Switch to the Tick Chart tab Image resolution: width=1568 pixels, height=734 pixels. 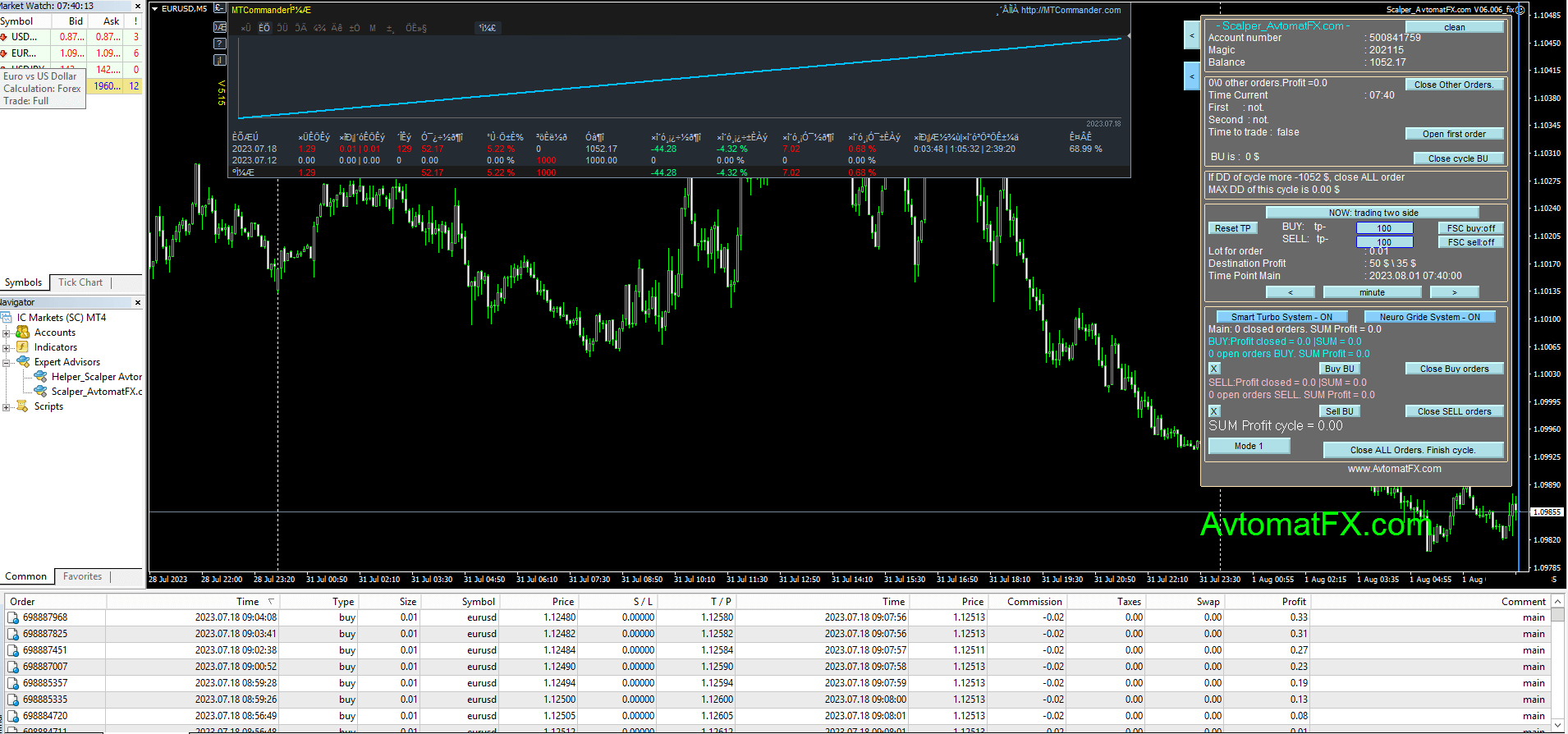pos(80,282)
